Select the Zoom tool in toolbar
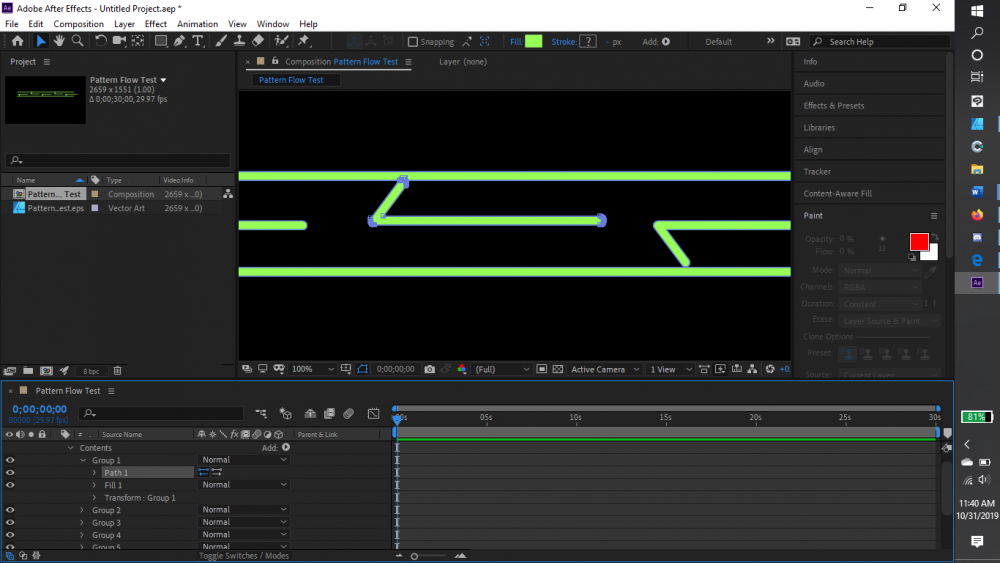The width and height of the screenshot is (1000, 563). (x=77, y=41)
